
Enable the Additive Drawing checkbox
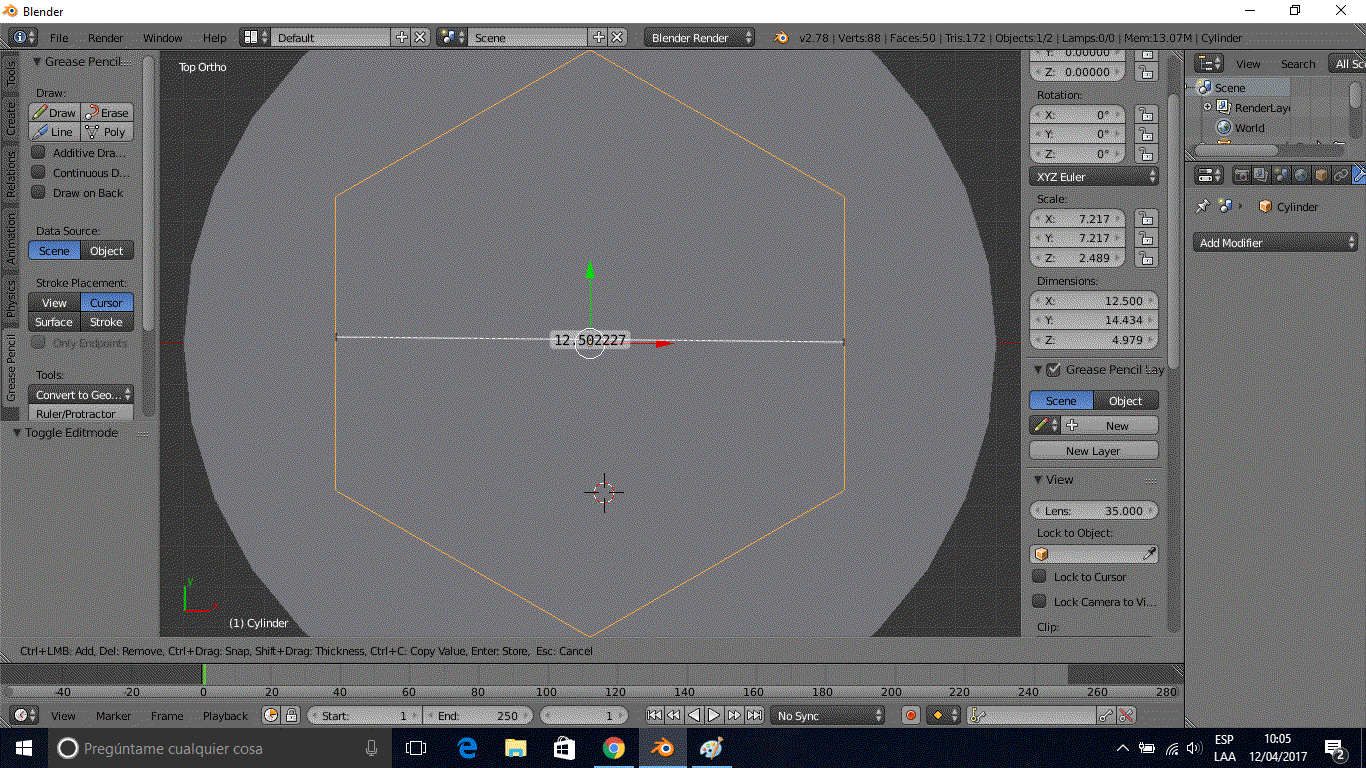coord(39,153)
